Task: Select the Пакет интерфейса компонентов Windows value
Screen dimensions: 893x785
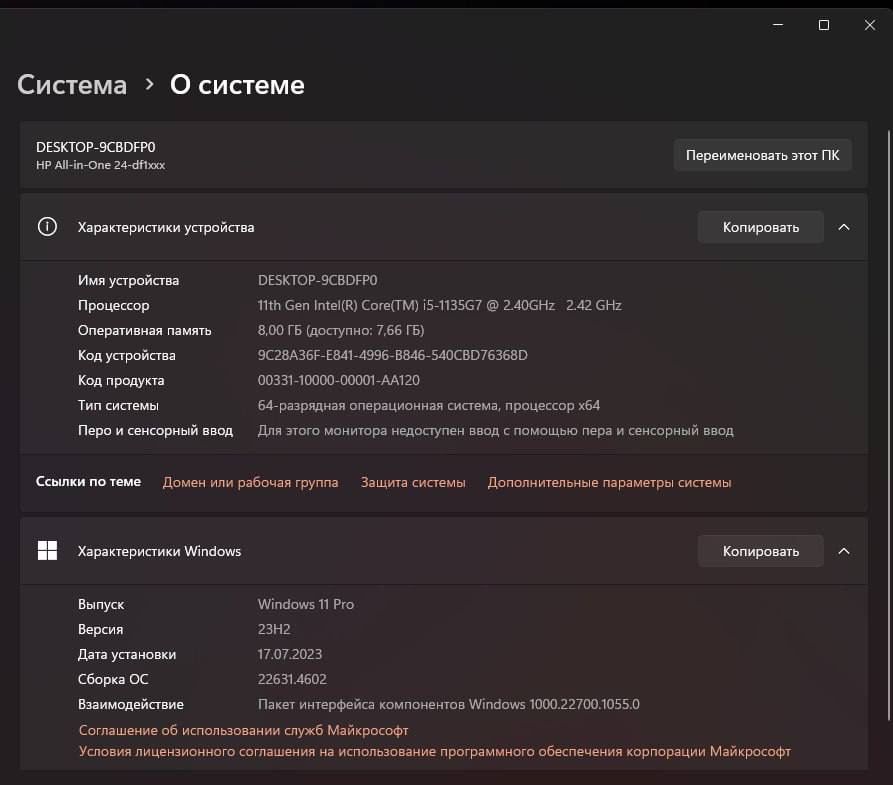Action: [x=449, y=705]
